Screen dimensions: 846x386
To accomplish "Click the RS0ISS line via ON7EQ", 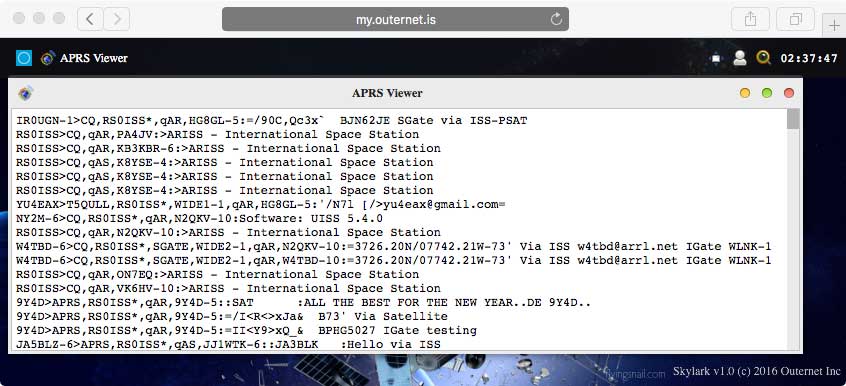I will click(217, 275).
